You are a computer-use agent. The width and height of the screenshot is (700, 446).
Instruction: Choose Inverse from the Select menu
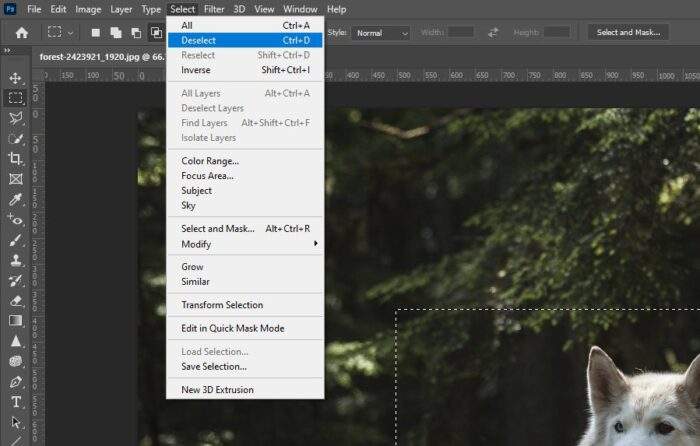[245, 70]
